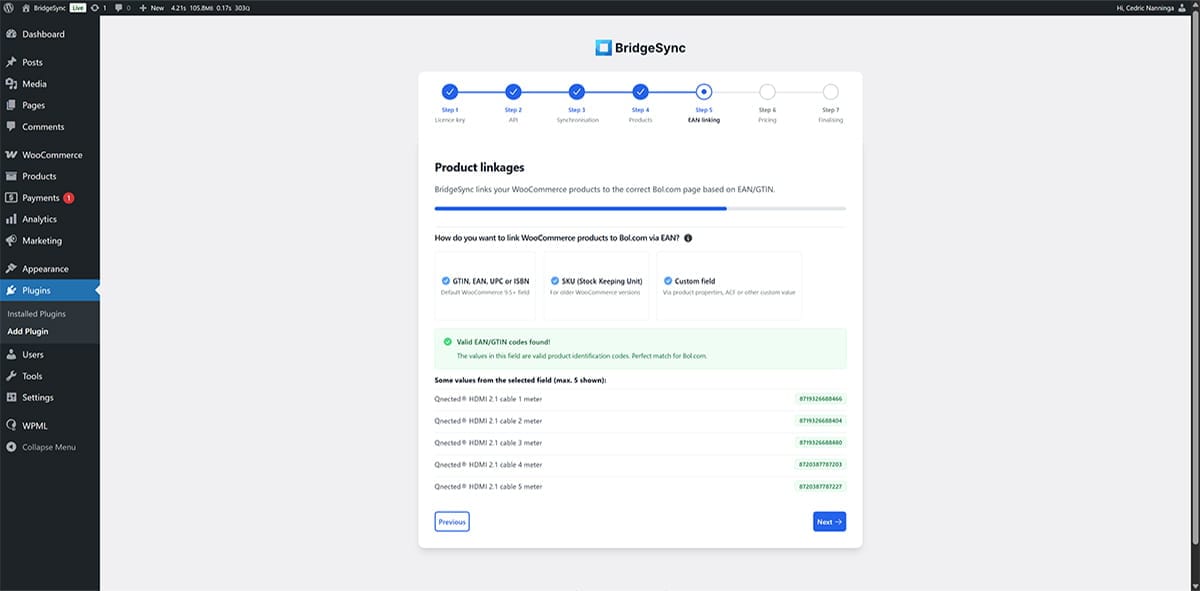Click the sync progress bar
Viewport: 1200px width, 591px height.
coord(639,208)
